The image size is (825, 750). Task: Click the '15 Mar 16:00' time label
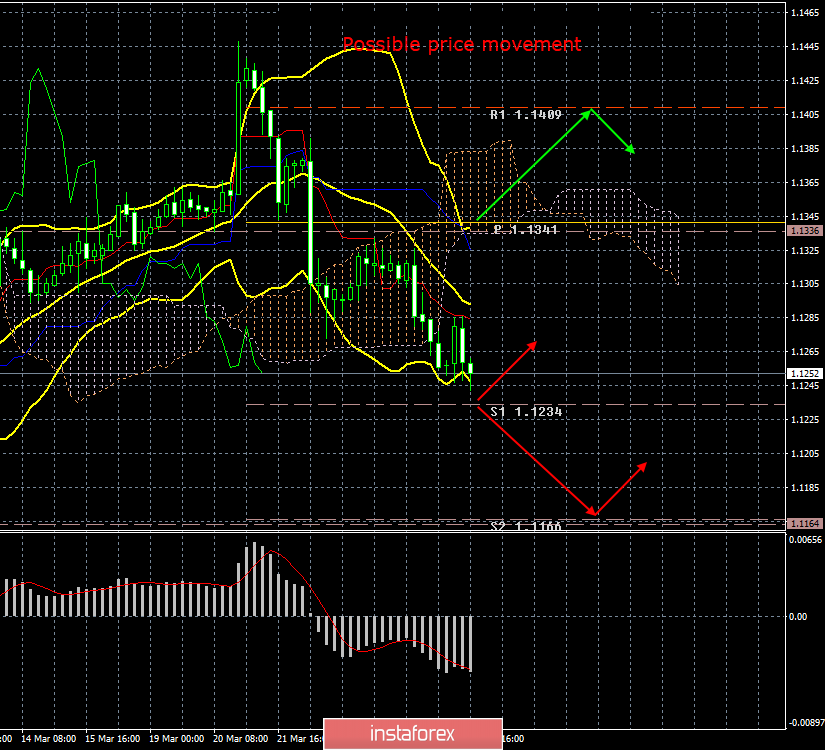[113, 739]
